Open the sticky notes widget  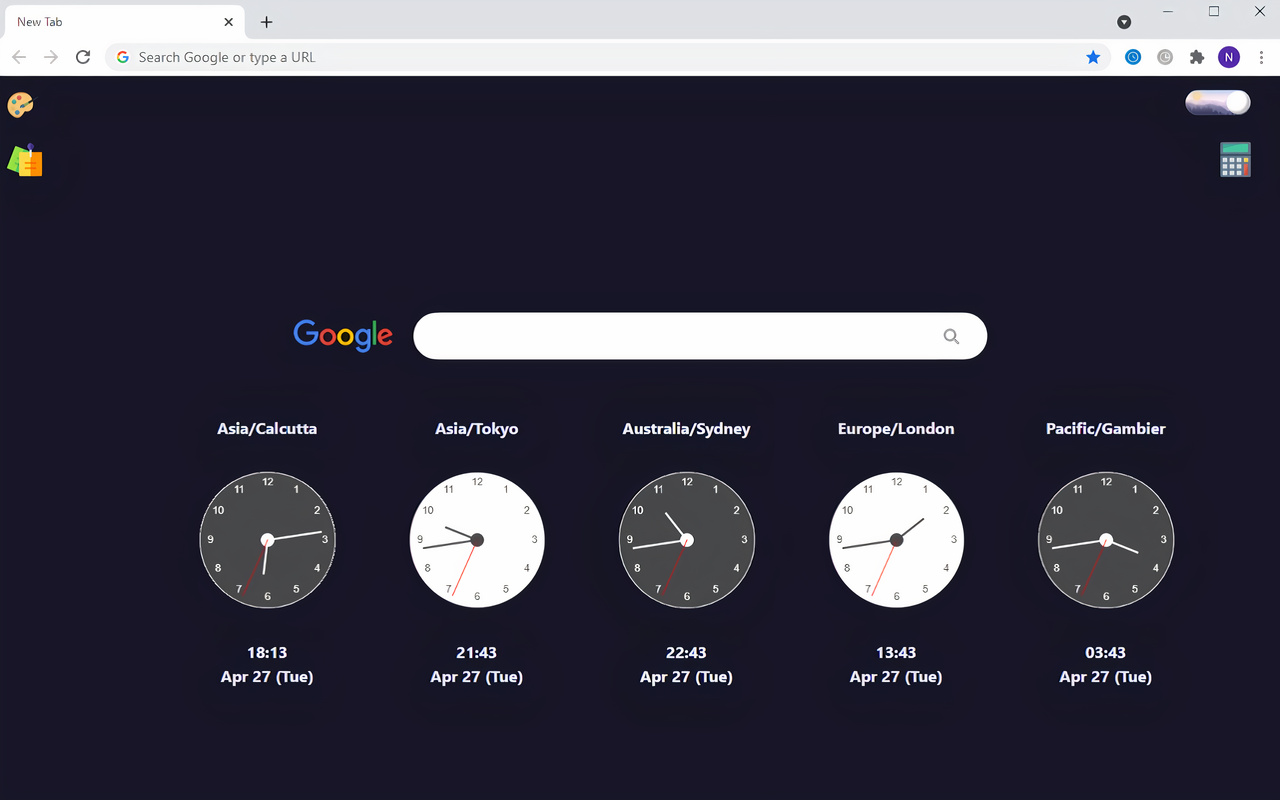[25, 160]
